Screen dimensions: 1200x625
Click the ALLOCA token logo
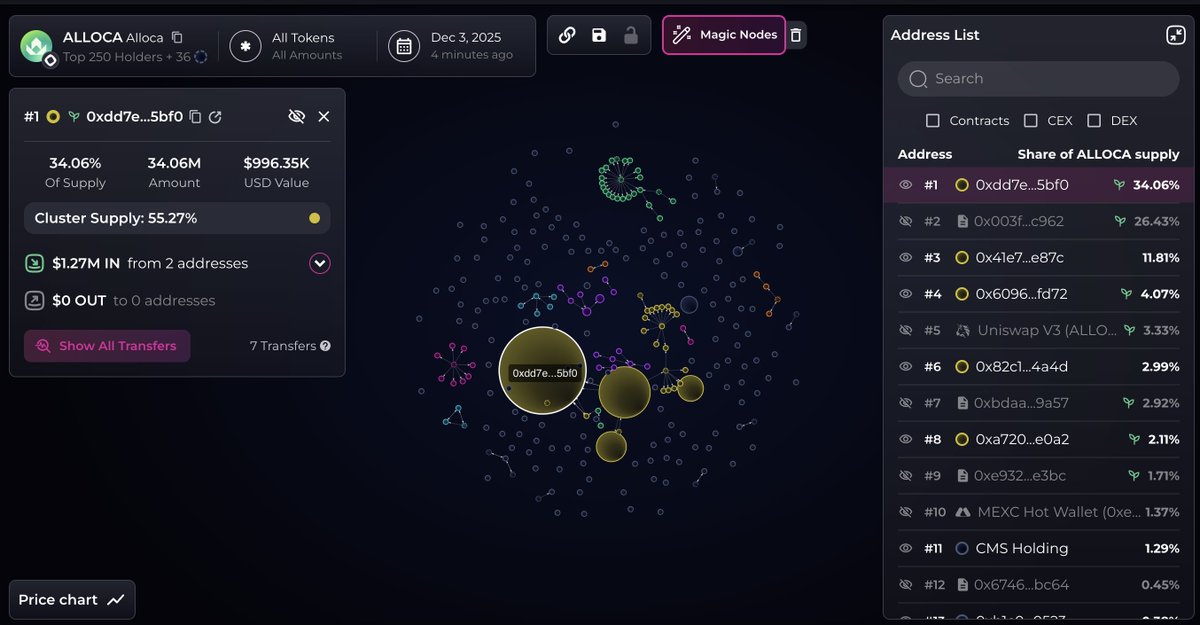(x=37, y=46)
